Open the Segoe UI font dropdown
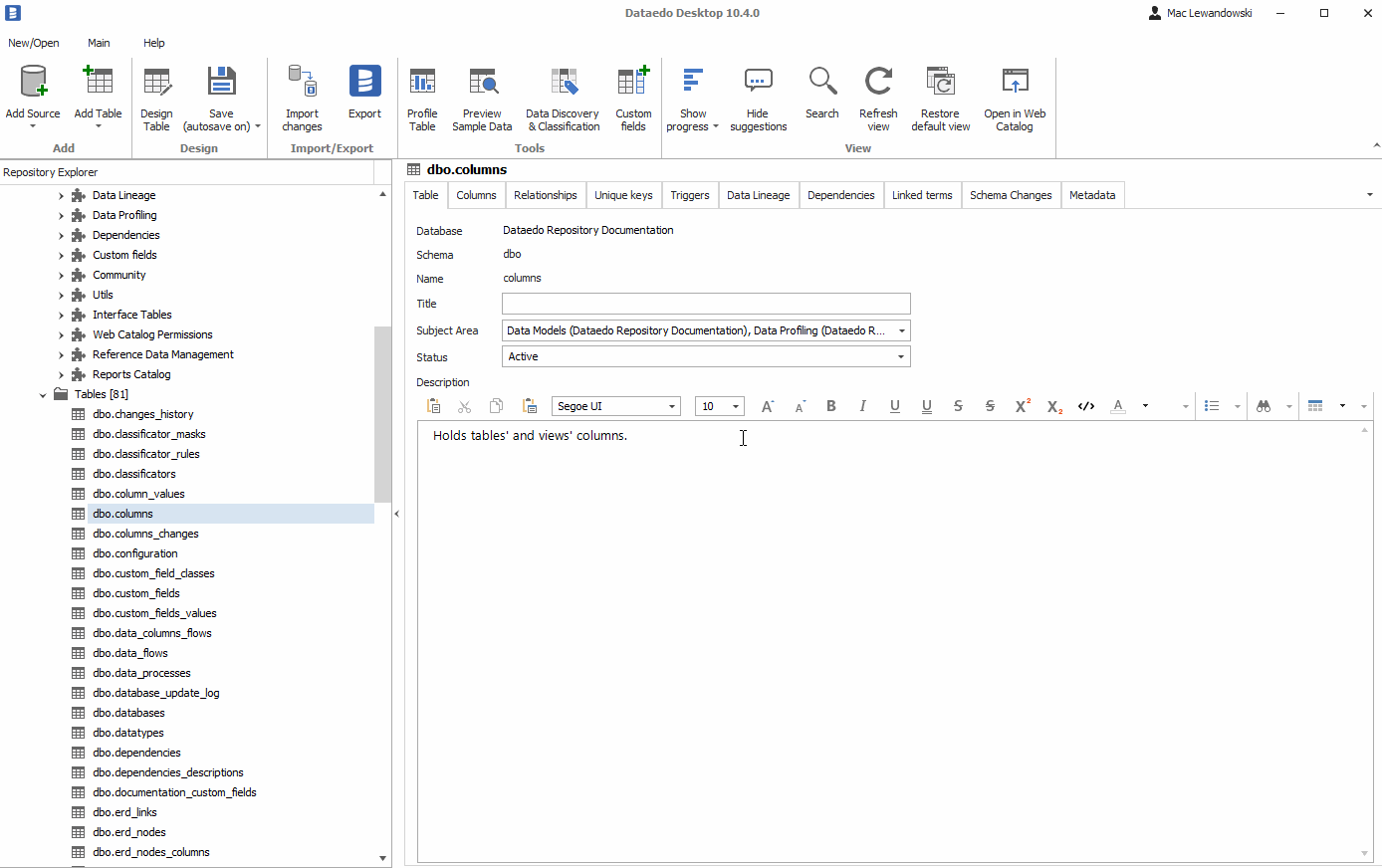Image resolution: width=1382 pixels, height=868 pixels. pos(672,406)
